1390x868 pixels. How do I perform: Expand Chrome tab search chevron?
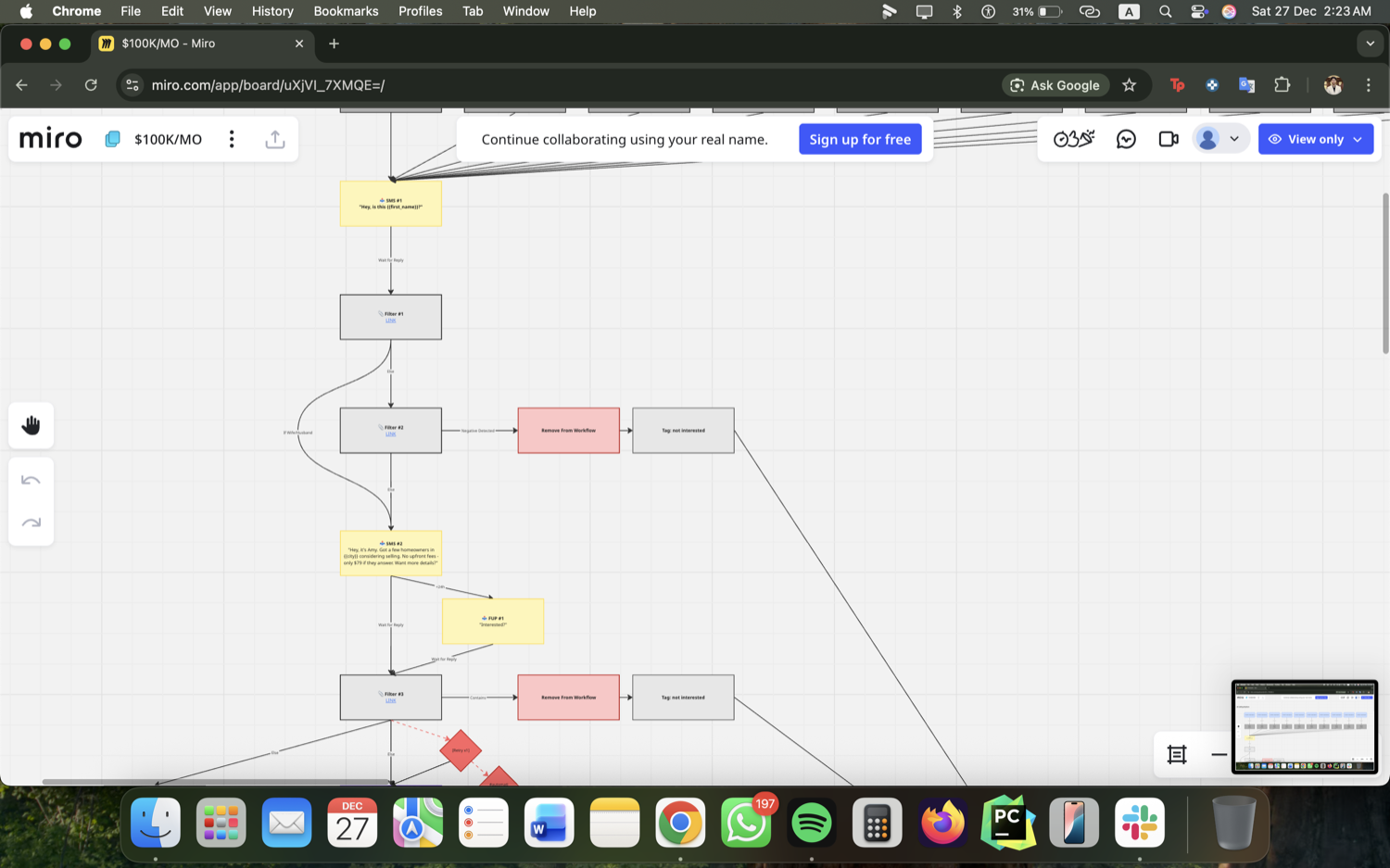pos(1370,44)
